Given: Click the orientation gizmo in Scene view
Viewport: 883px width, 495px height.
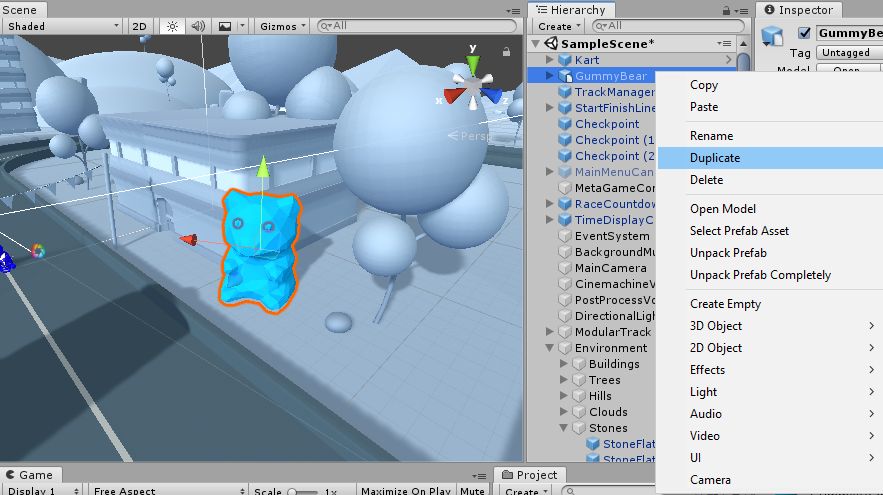Looking at the screenshot, I should click(x=472, y=82).
